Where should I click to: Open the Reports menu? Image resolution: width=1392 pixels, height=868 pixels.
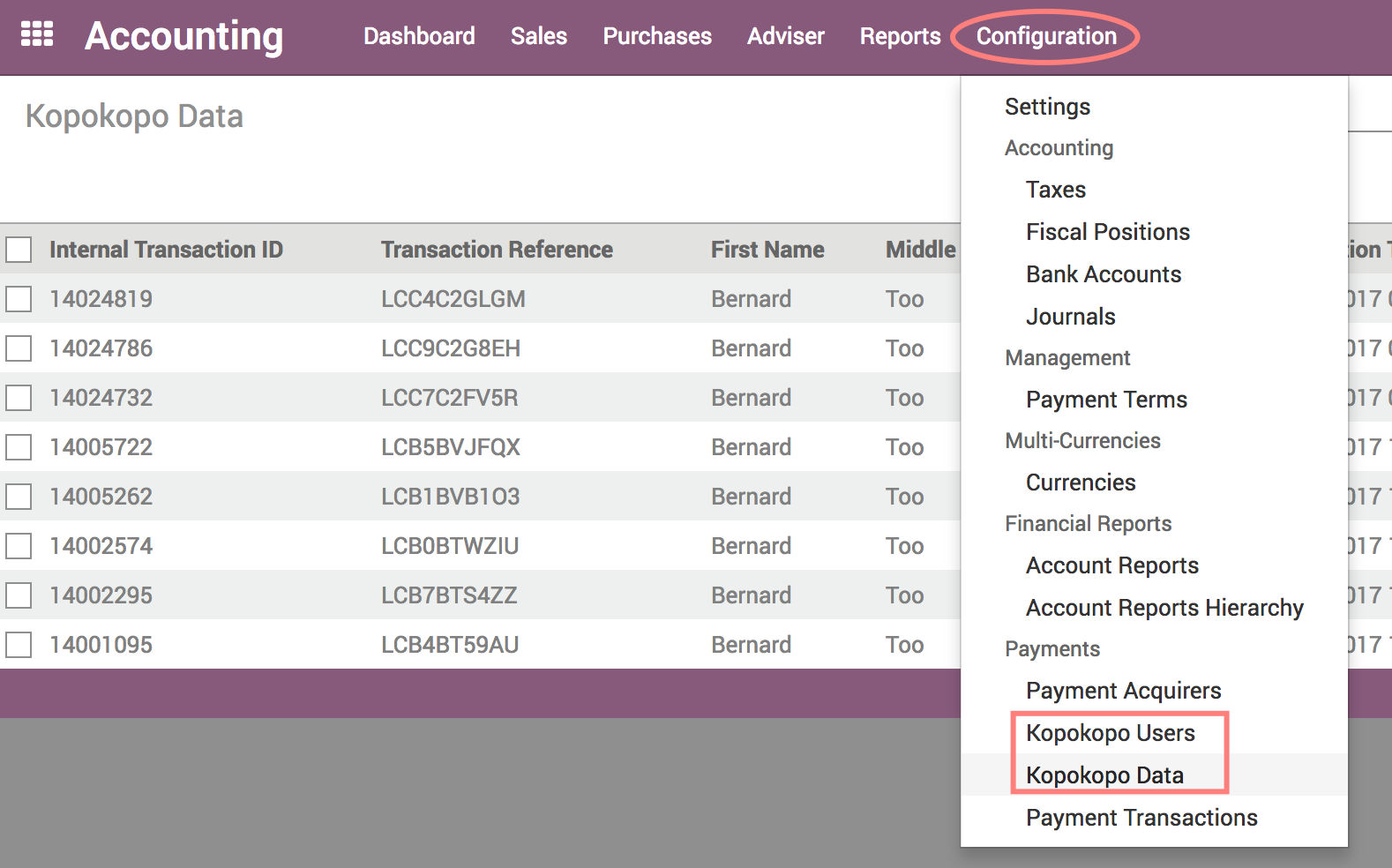pos(901,36)
